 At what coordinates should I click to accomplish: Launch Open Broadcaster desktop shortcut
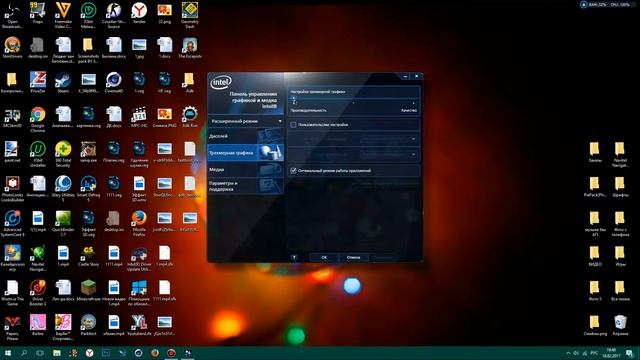click(12, 15)
